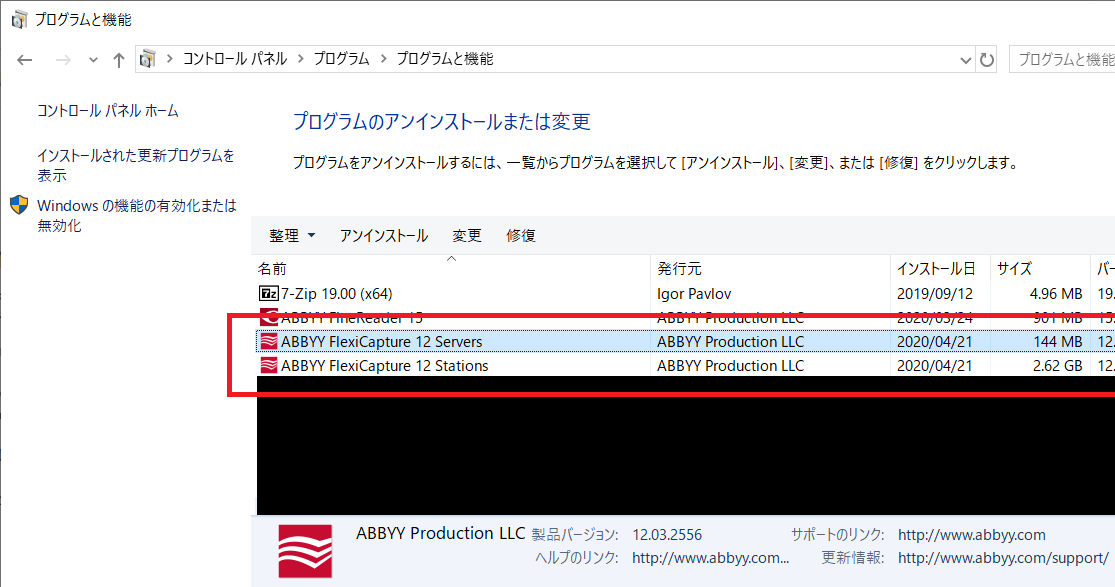
Task: Click the large ABBYY logo in details pane
Action: point(305,551)
